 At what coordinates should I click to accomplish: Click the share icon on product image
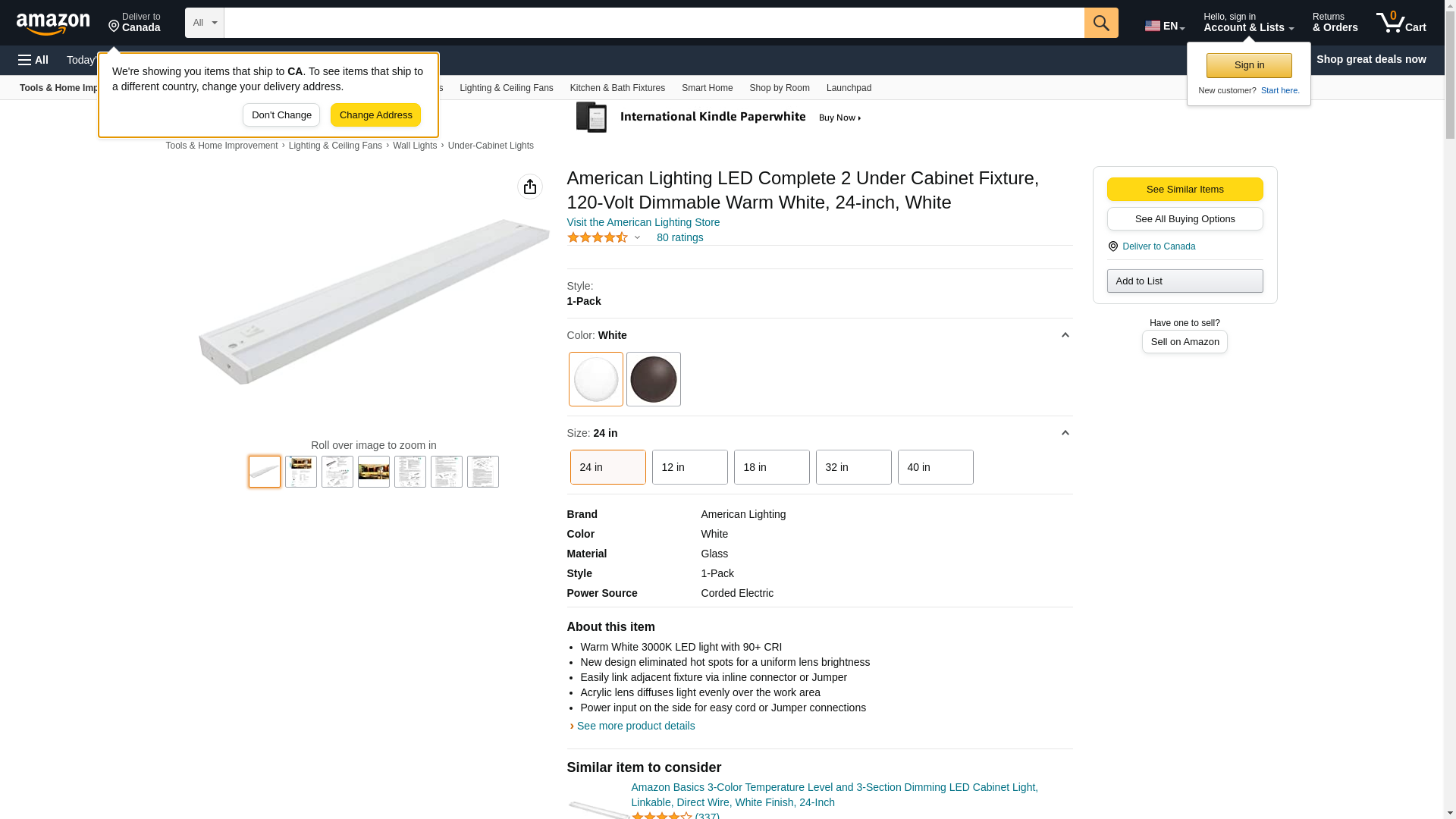point(530,187)
